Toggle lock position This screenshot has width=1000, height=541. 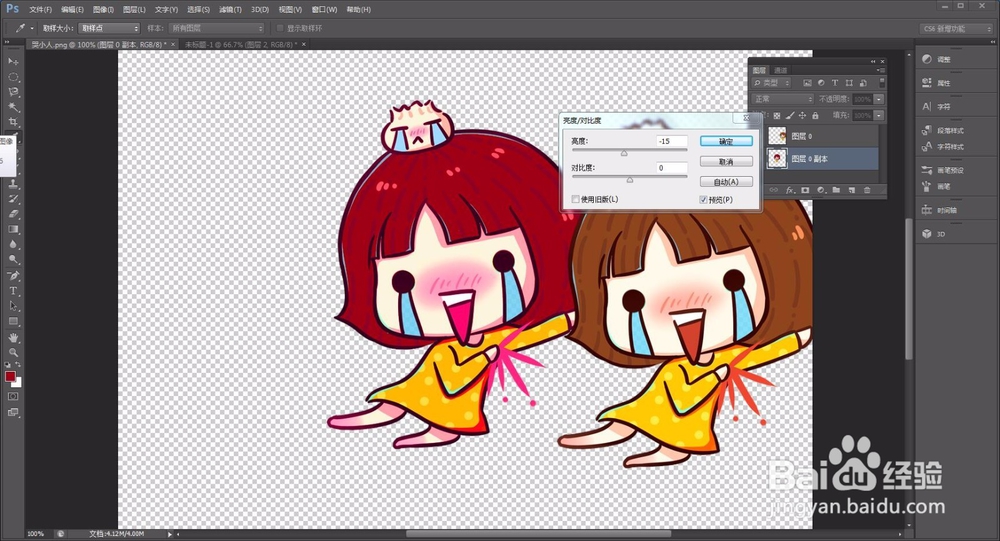point(802,115)
